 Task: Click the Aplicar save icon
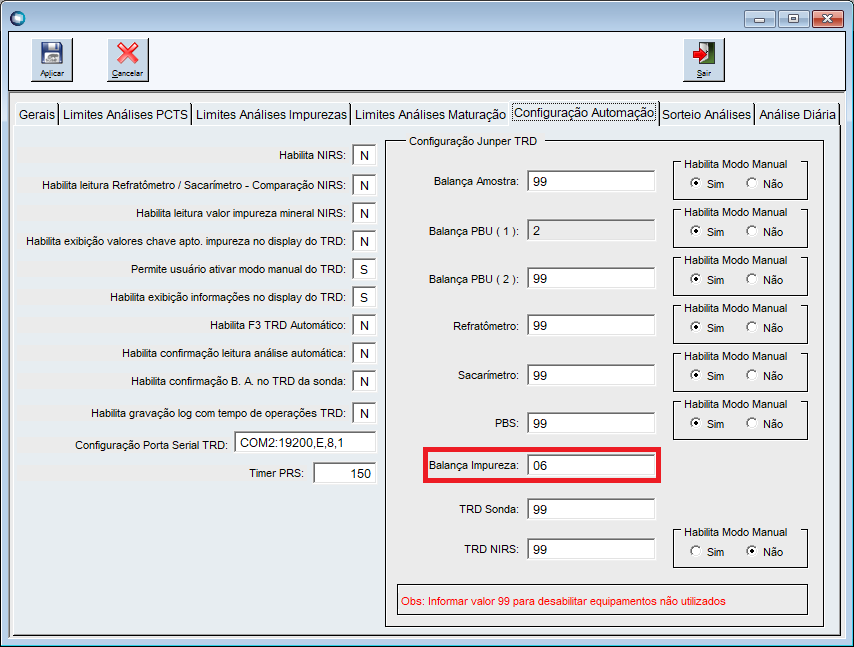pos(52,59)
